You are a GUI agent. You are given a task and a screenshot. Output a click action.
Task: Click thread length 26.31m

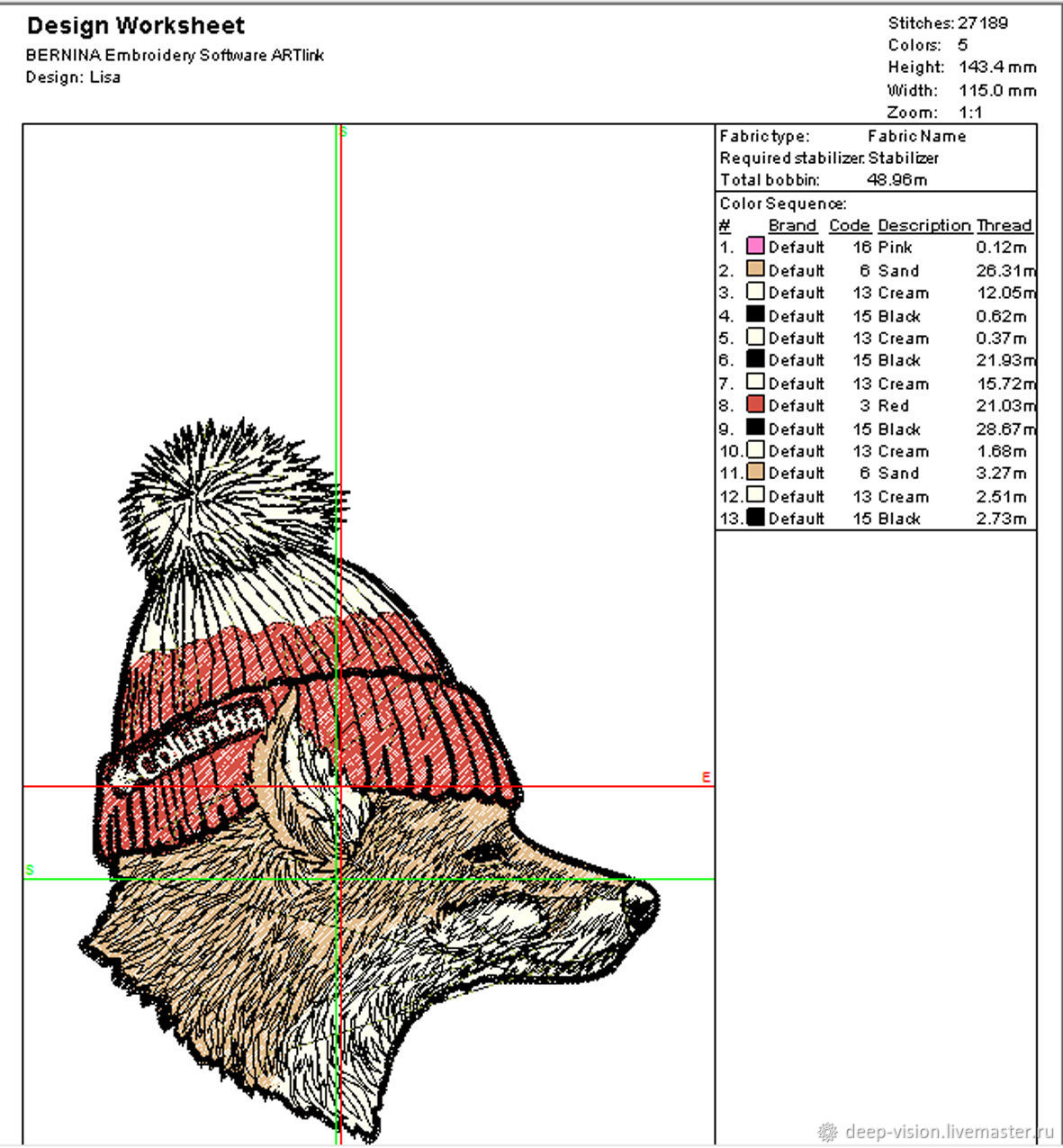(x=1006, y=270)
